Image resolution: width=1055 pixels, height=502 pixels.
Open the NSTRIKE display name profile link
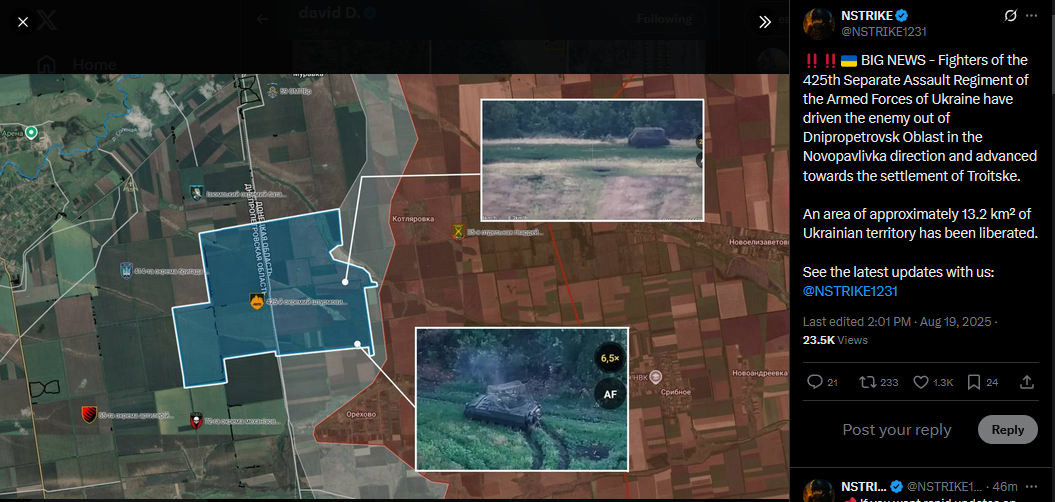point(867,15)
